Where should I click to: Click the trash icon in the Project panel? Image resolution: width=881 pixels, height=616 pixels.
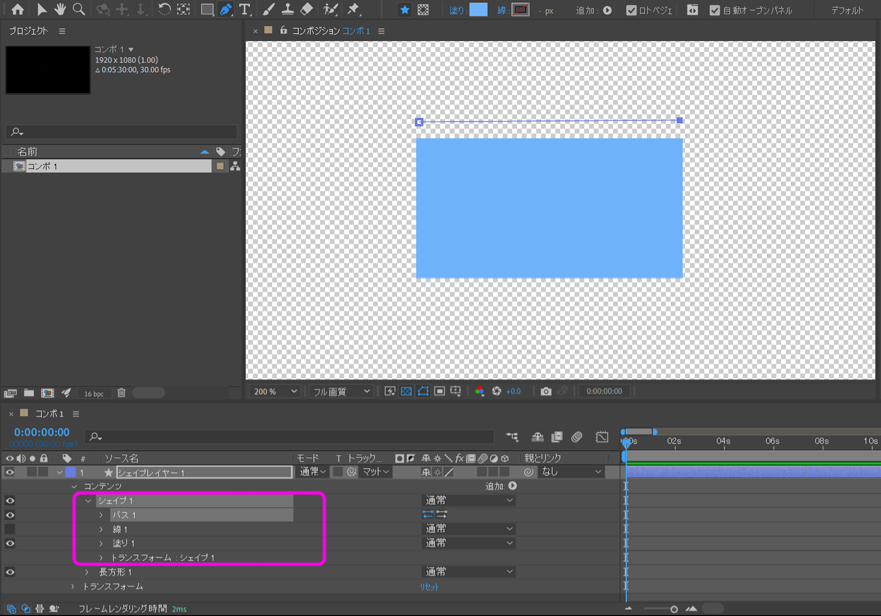(x=122, y=393)
